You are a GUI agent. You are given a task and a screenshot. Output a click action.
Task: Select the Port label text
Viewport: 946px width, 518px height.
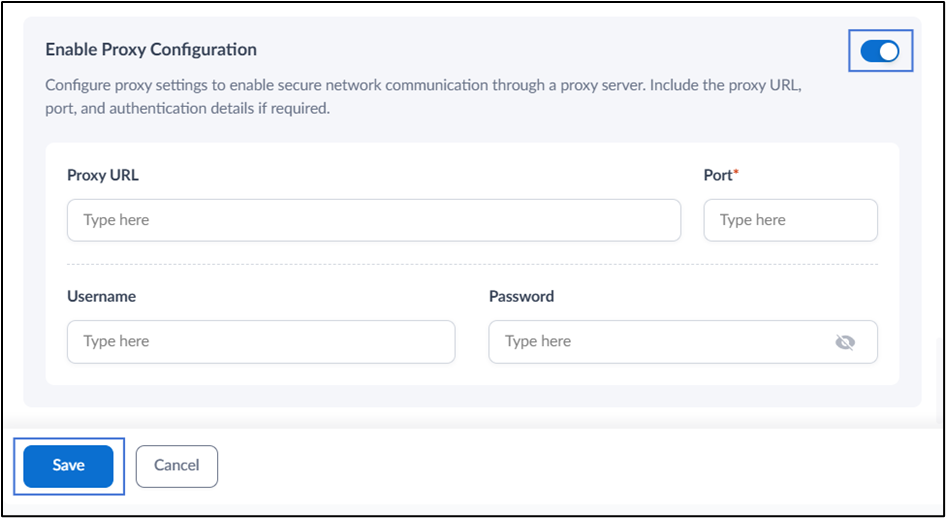click(718, 175)
